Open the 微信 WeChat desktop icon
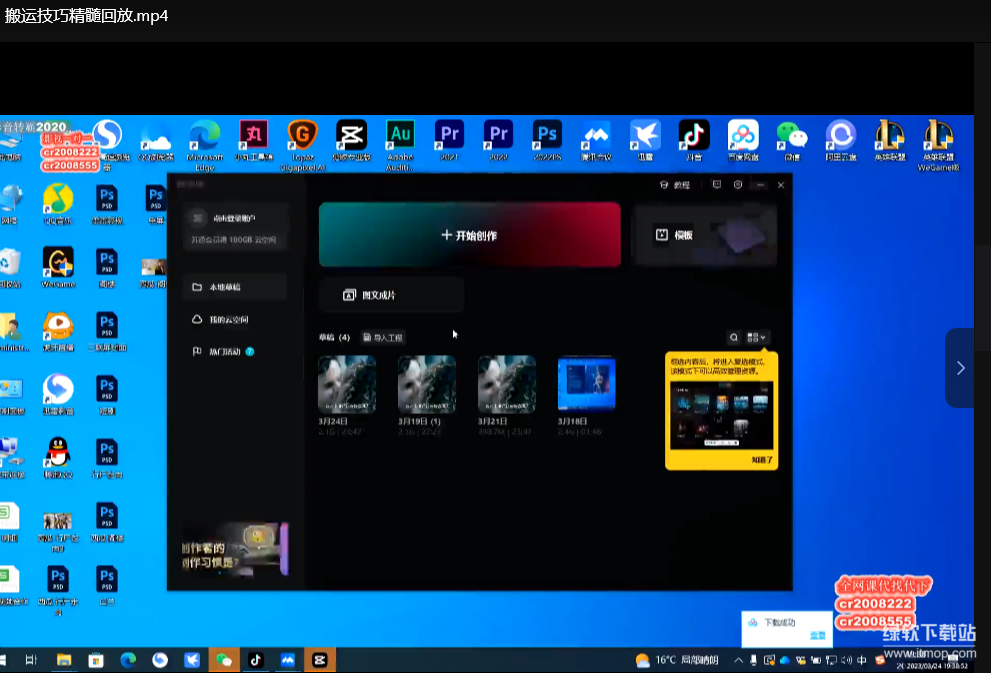This screenshot has height=673, width=991. (792, 134)
